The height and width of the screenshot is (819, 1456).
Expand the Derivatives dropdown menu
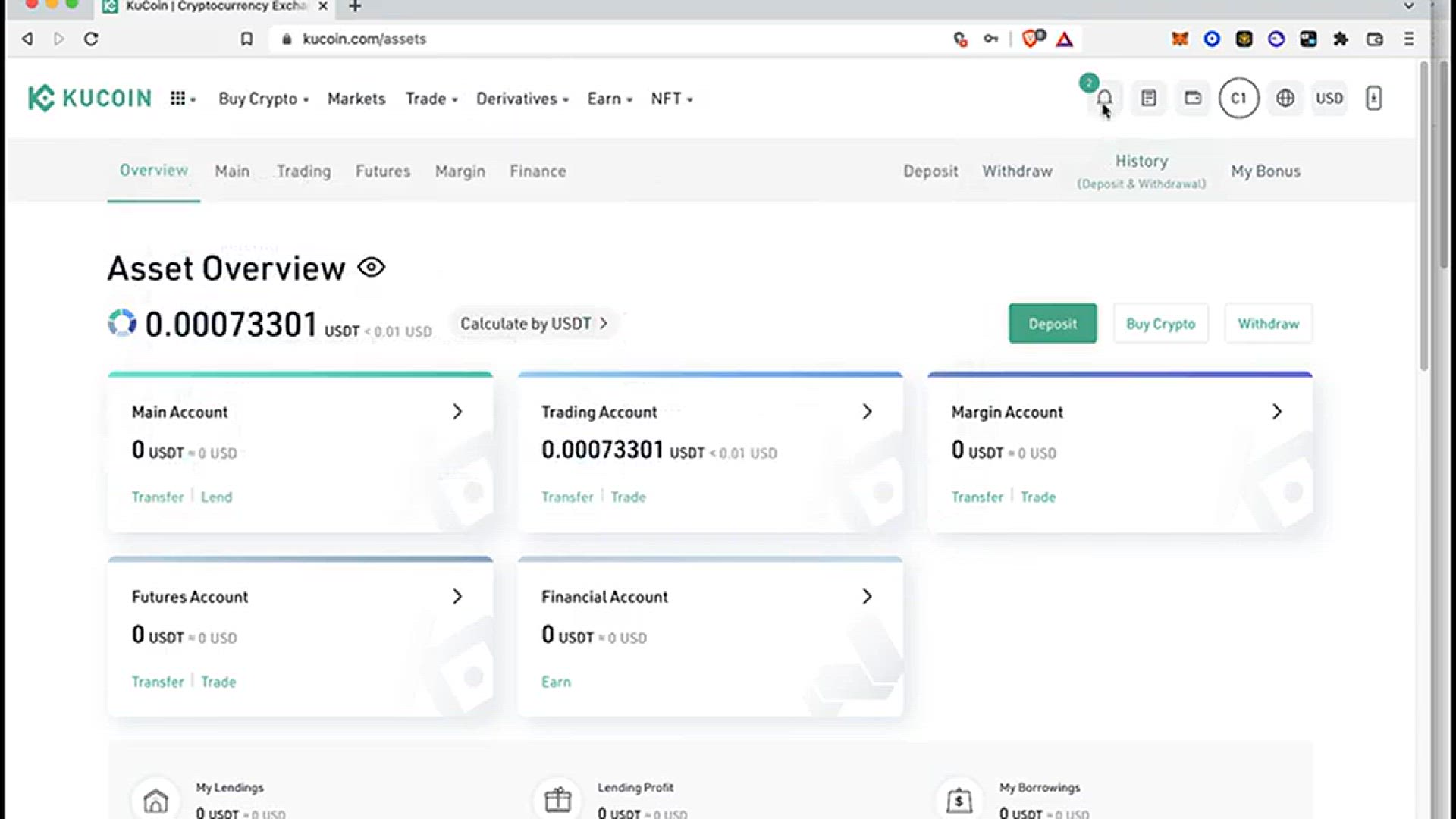coord(522,99)
